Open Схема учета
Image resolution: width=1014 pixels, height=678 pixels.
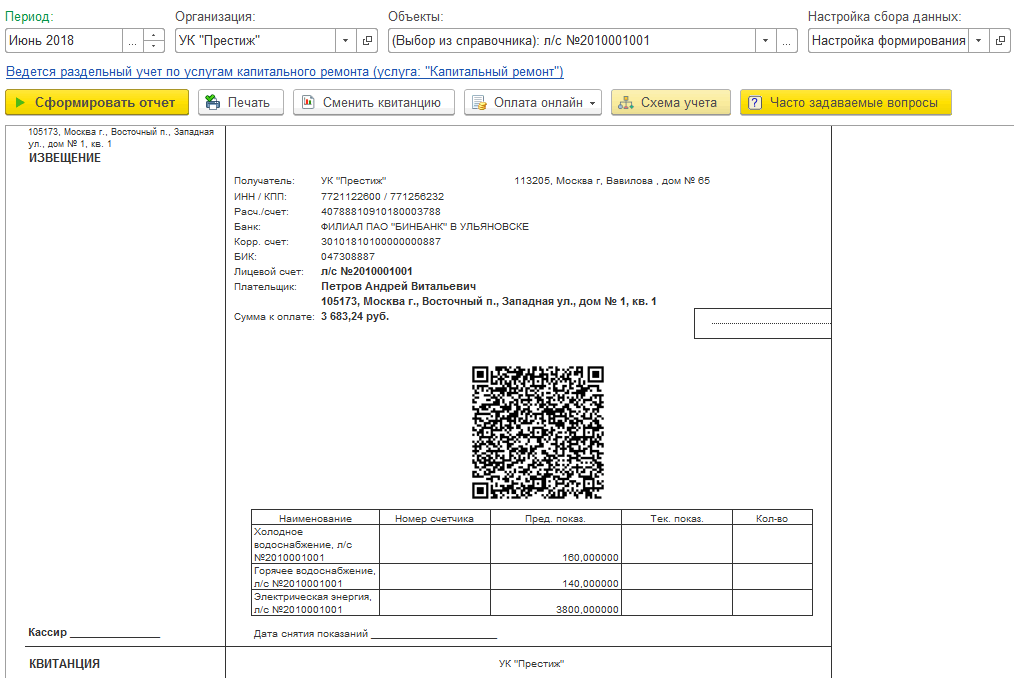tap(671, 102)
